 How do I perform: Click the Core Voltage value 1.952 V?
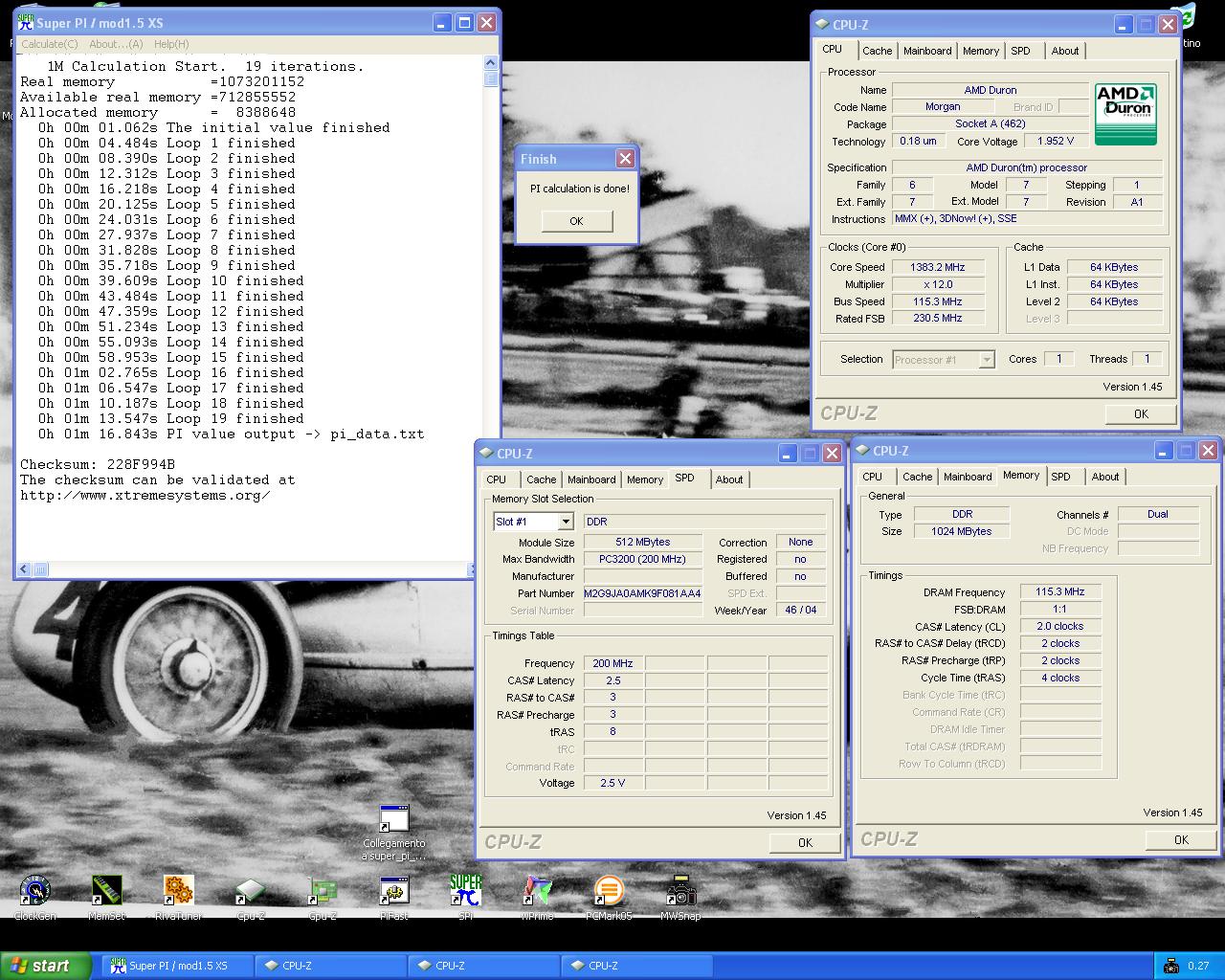(1056, 141)
